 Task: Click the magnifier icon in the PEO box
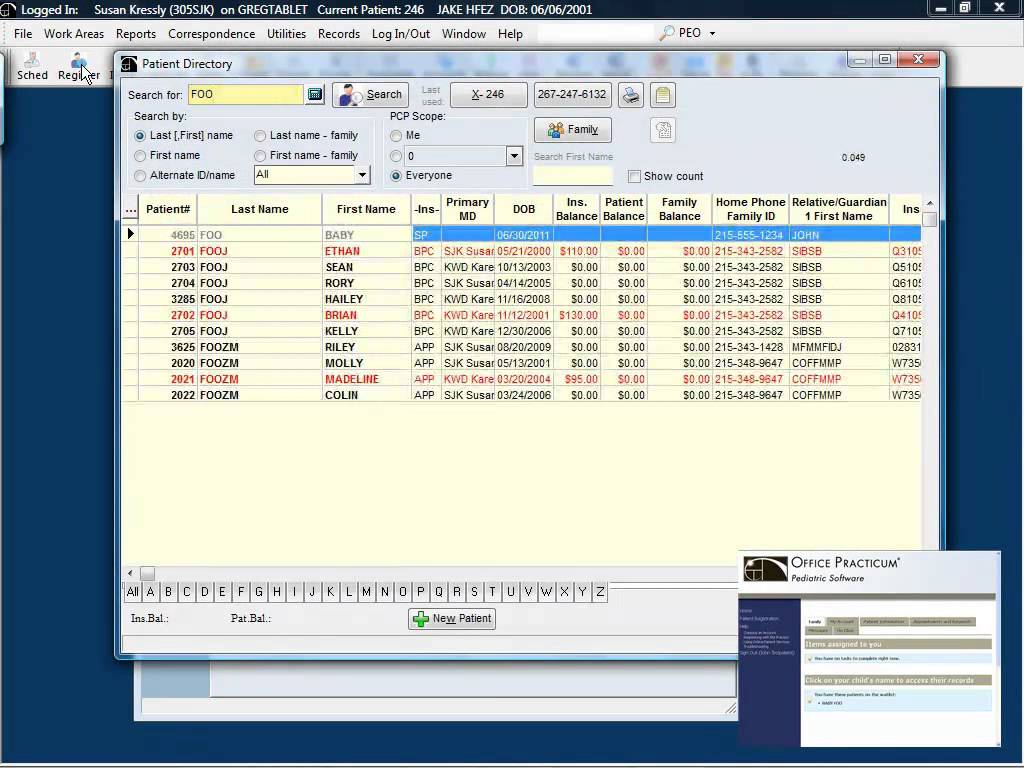tap(666, 33)
